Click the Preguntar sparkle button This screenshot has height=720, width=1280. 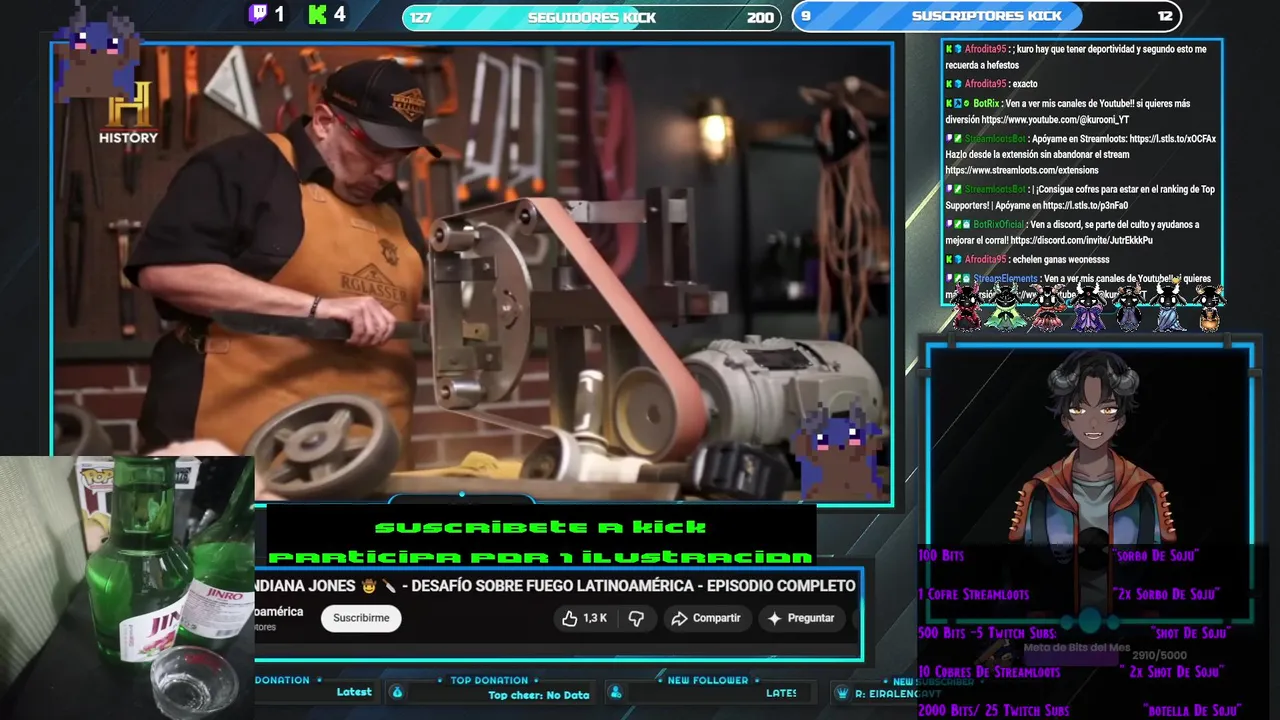(x=800, y=618)
